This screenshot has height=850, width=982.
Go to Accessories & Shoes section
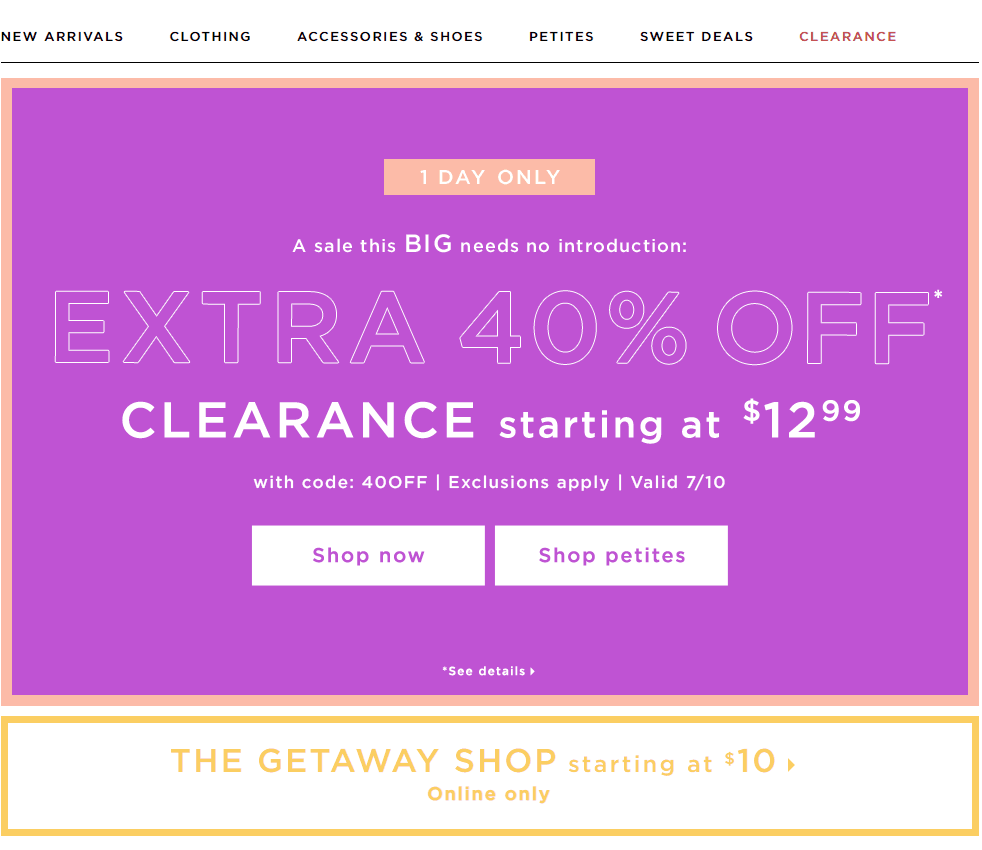(390, 36)
